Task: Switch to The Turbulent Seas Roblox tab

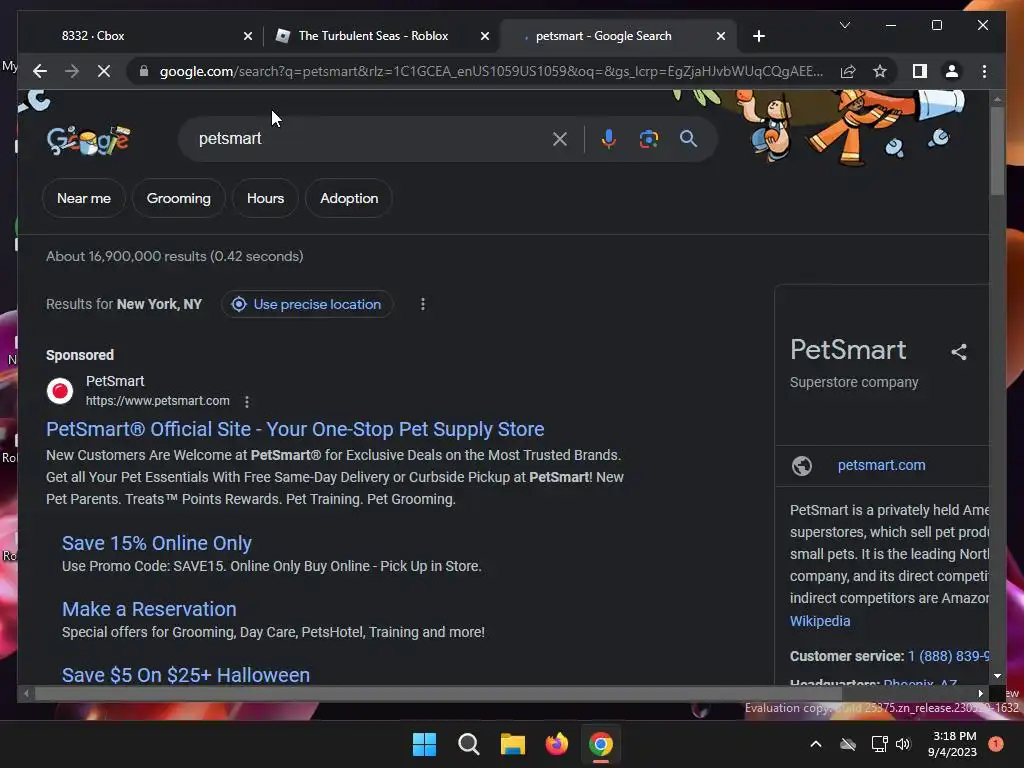Action: 373,36
